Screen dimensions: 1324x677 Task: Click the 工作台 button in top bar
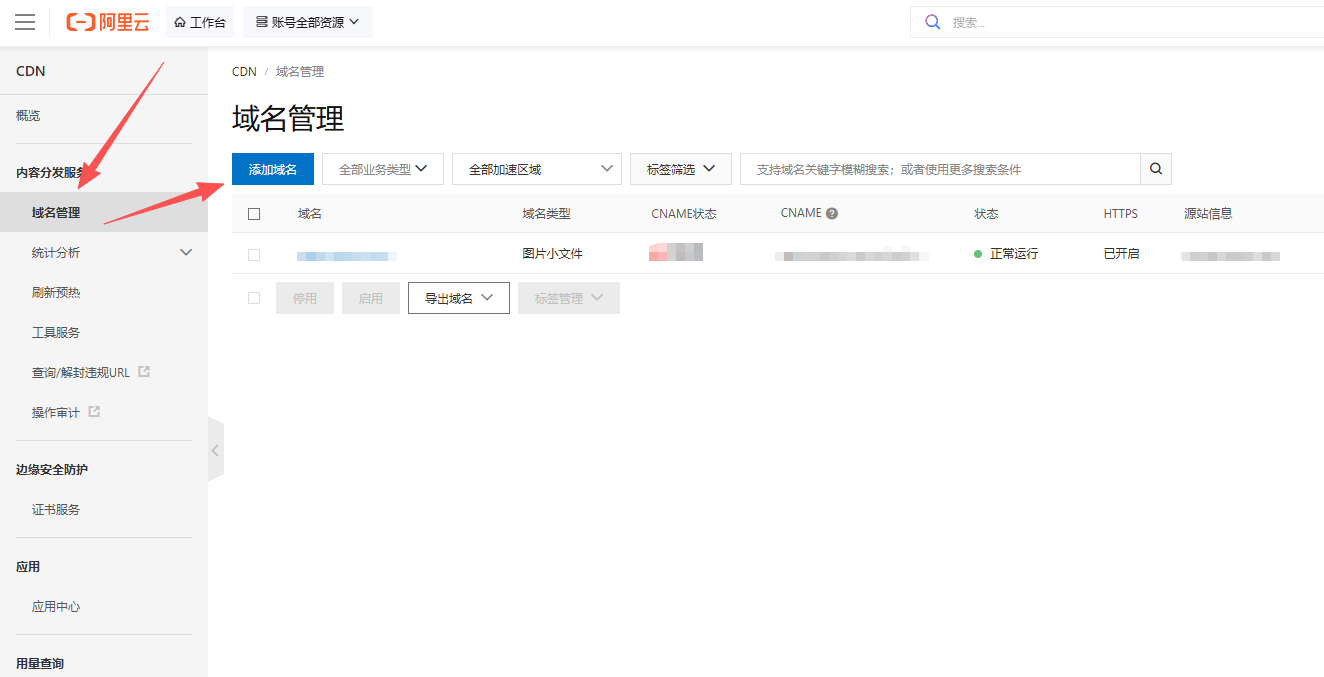coord(200,22)
